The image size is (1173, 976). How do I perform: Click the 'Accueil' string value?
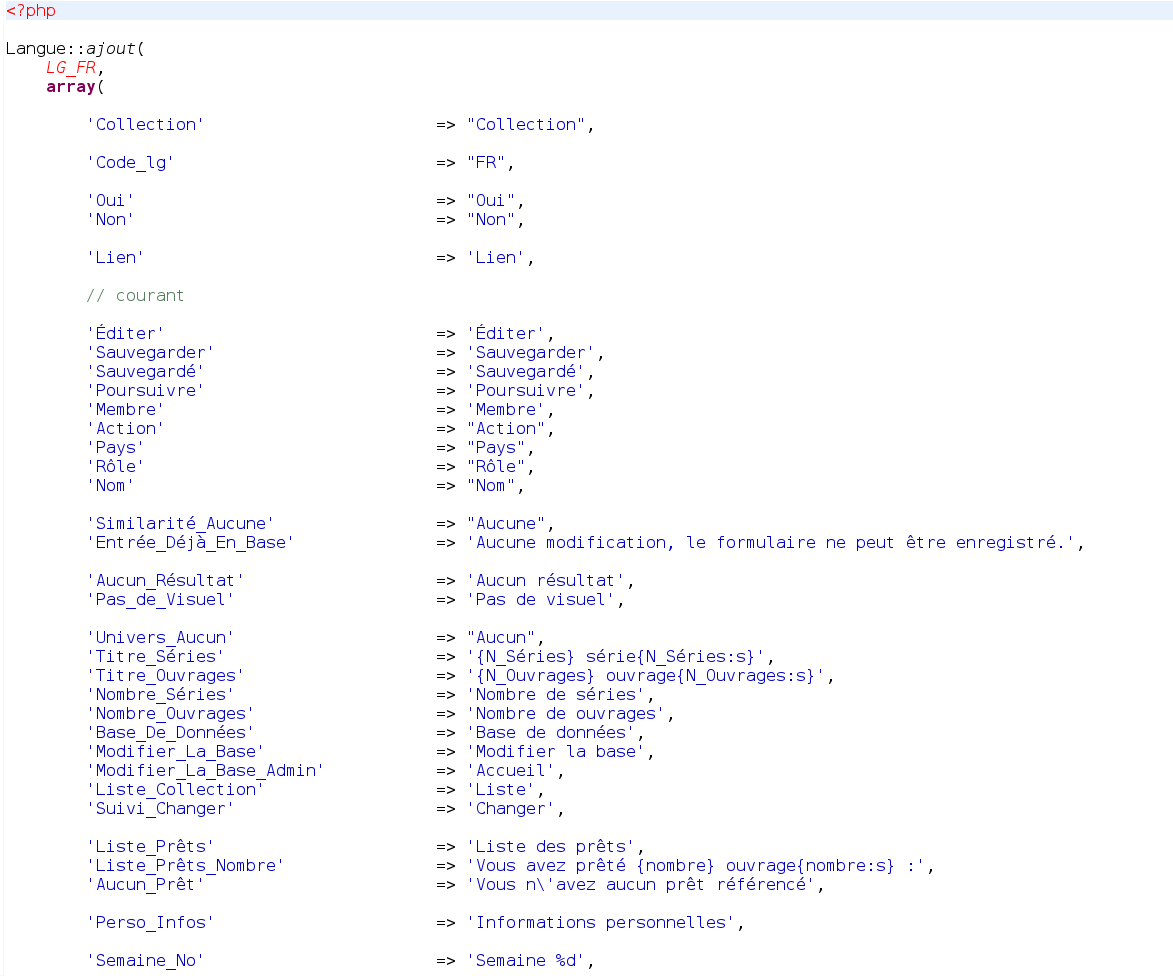(511, 771)
